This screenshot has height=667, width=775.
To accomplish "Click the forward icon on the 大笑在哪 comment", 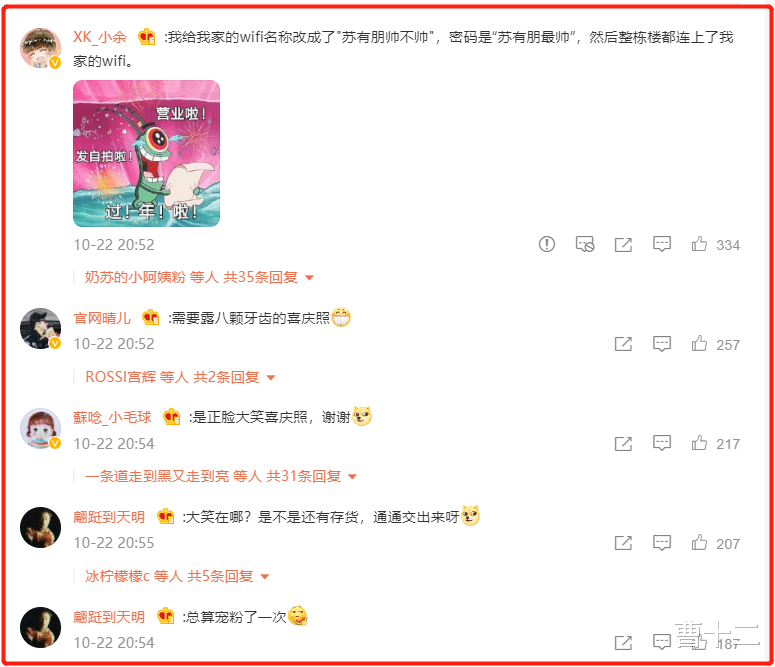I will [623, 543].
